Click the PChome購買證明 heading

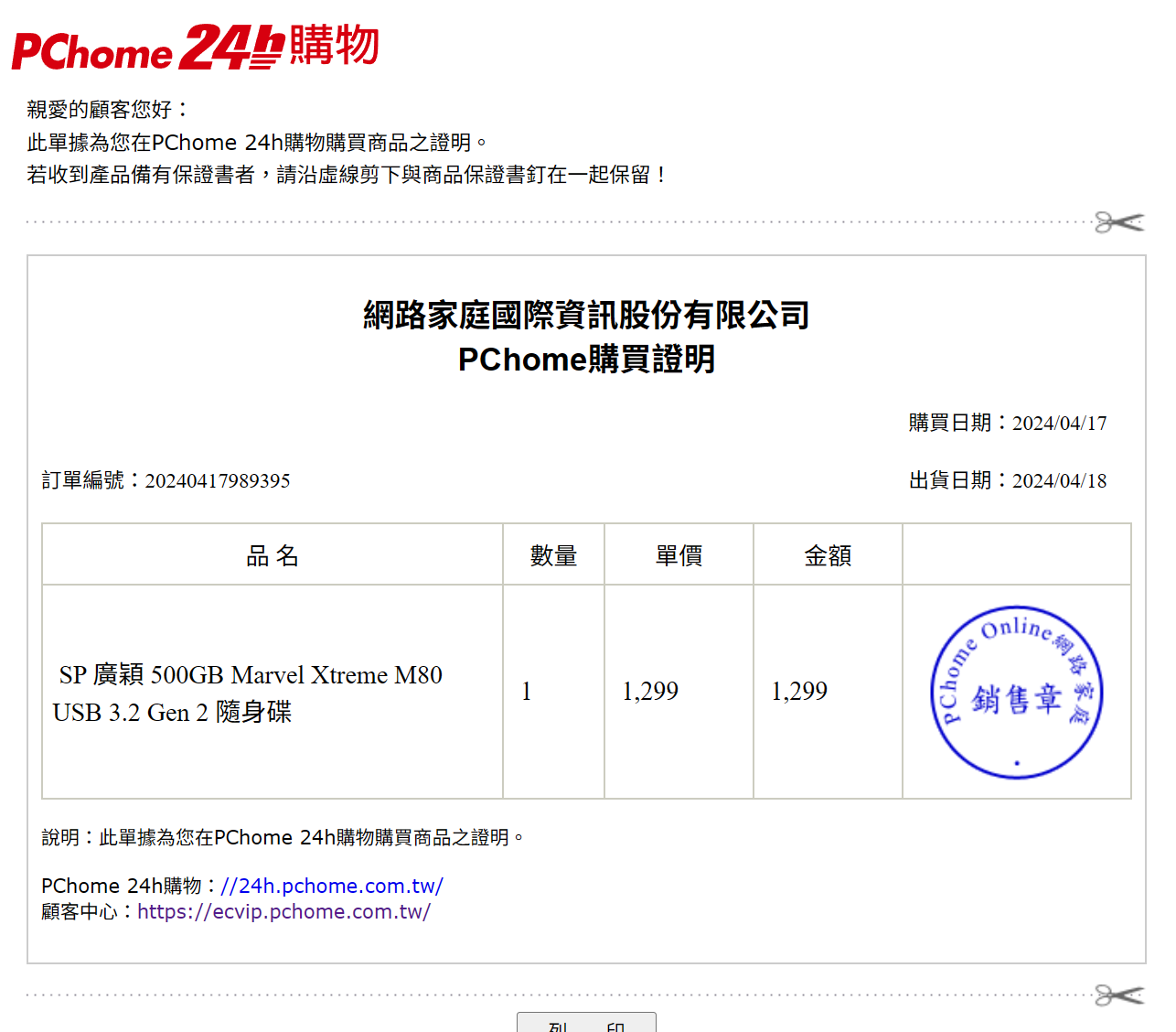click(586, 360)
